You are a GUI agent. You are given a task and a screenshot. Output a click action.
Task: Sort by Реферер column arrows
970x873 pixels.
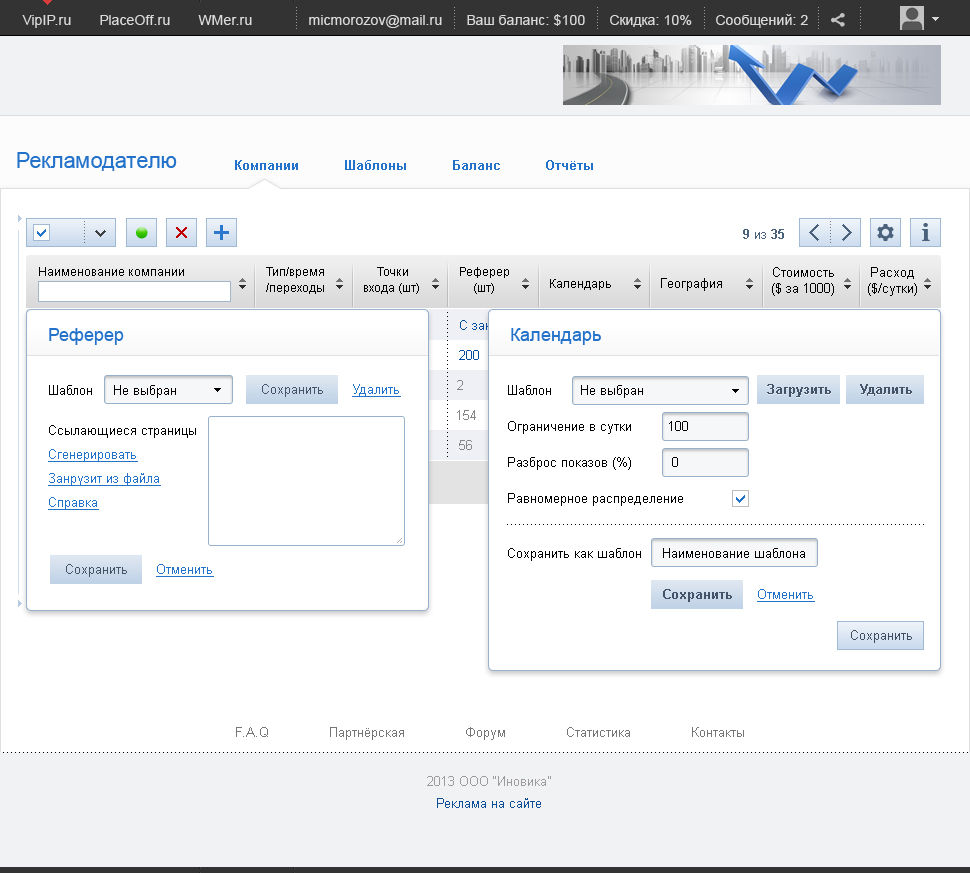pyautogui.click(x=525, y=284)
